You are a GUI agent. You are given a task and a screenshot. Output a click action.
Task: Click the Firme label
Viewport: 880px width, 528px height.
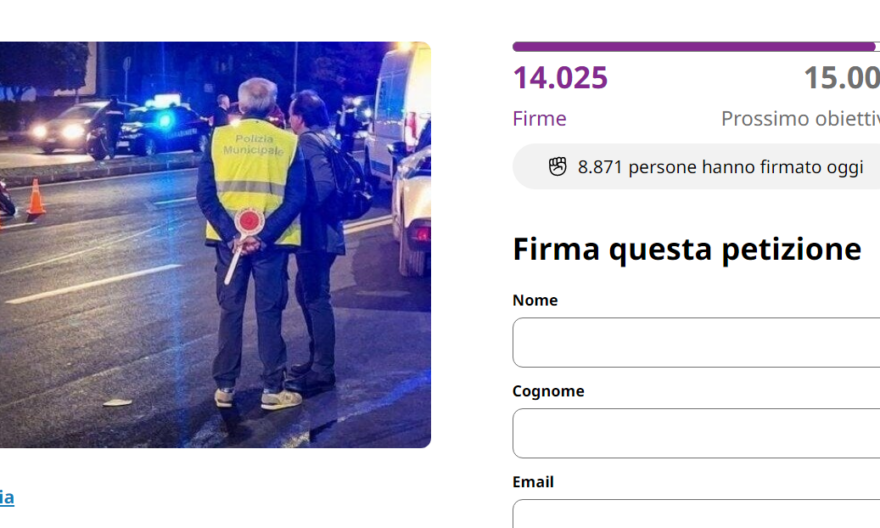[x=539, y=118]
